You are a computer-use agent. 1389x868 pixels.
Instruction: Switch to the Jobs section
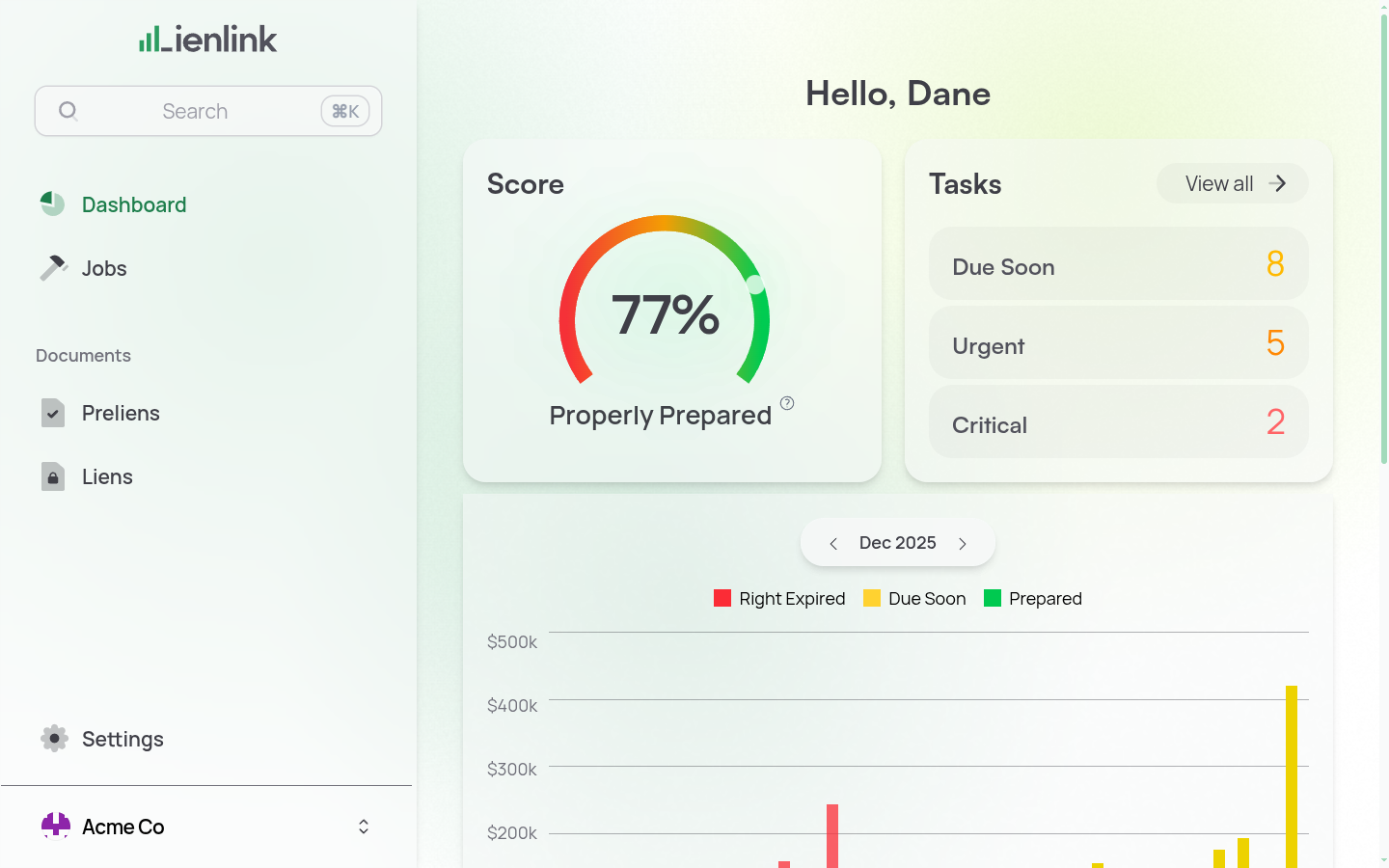click(103, 267)
